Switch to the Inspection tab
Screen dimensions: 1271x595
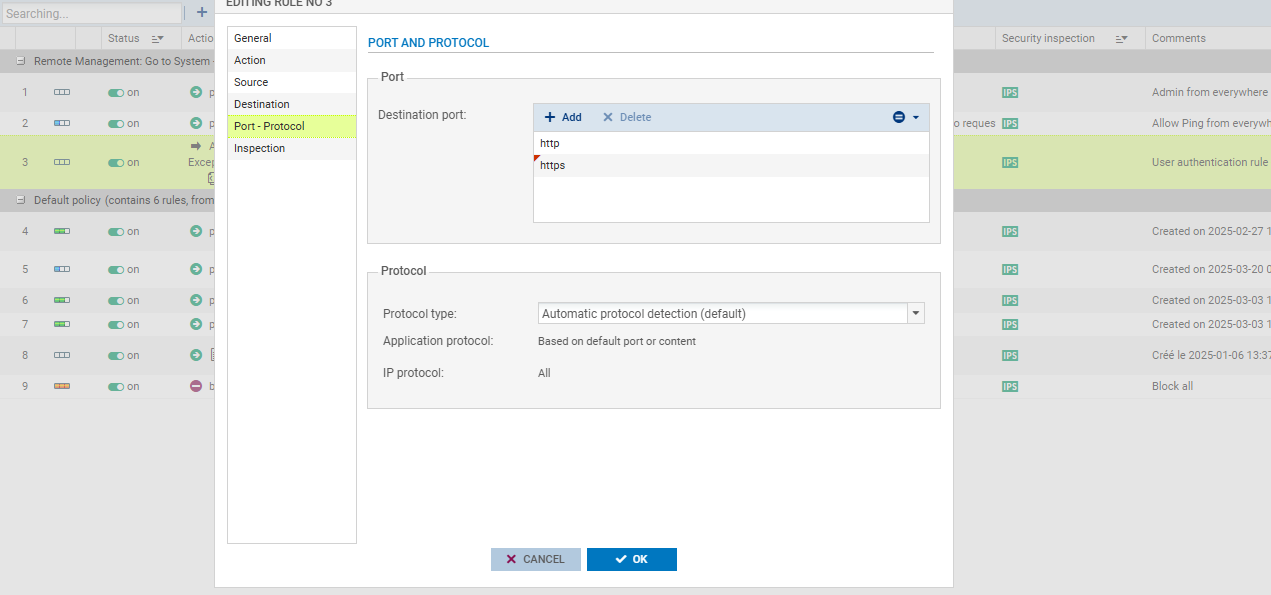(x=259, y=149)
